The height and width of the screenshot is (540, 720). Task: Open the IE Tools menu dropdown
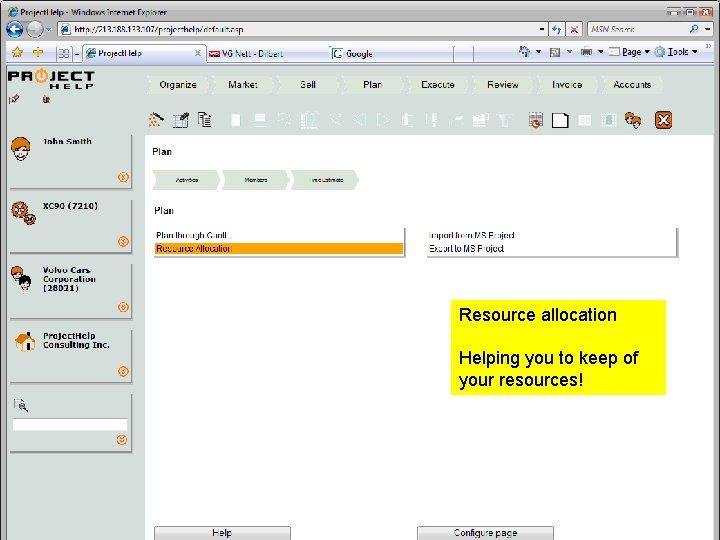[x=676, y=52]
